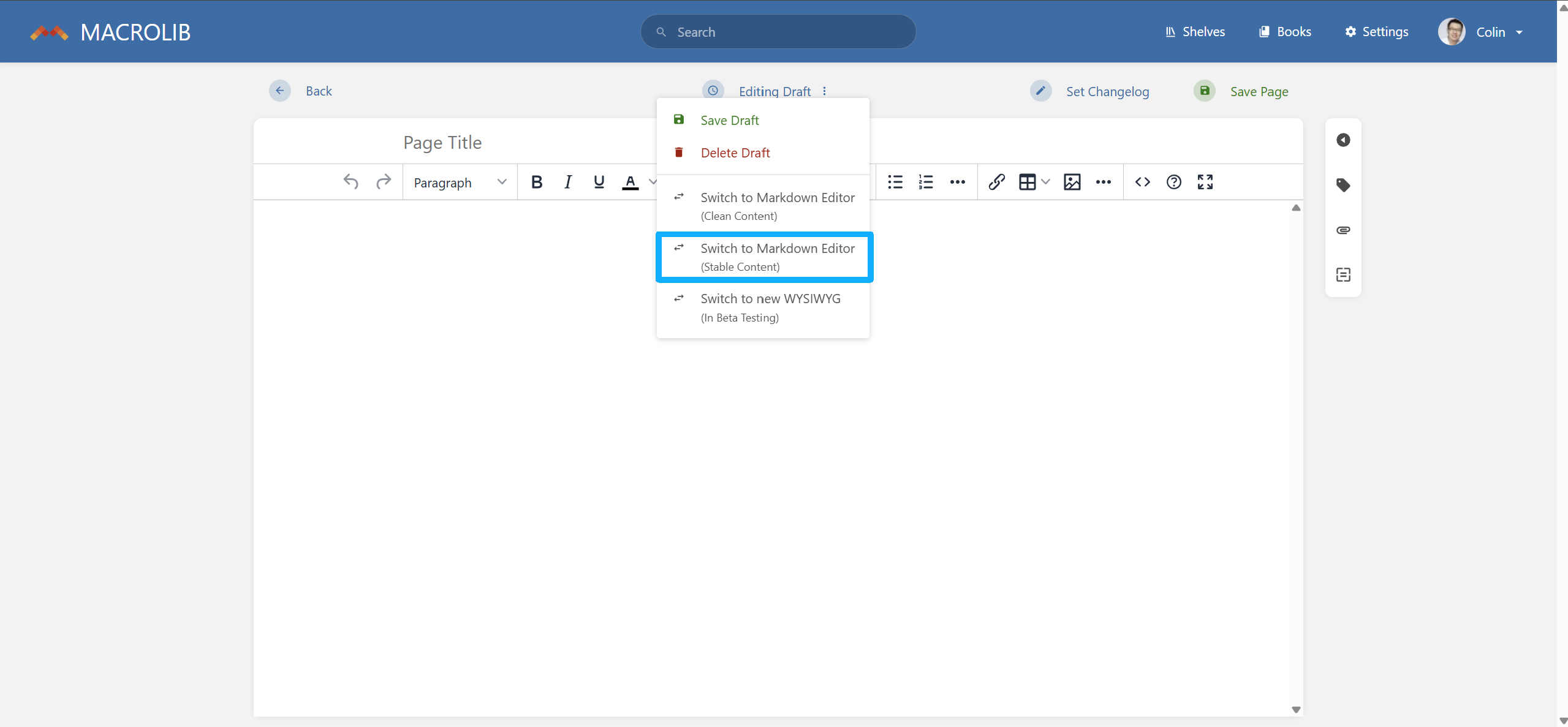1568x727 pixels.
Task: Open the editor help question-mark icon
Action: (1173, 182)
